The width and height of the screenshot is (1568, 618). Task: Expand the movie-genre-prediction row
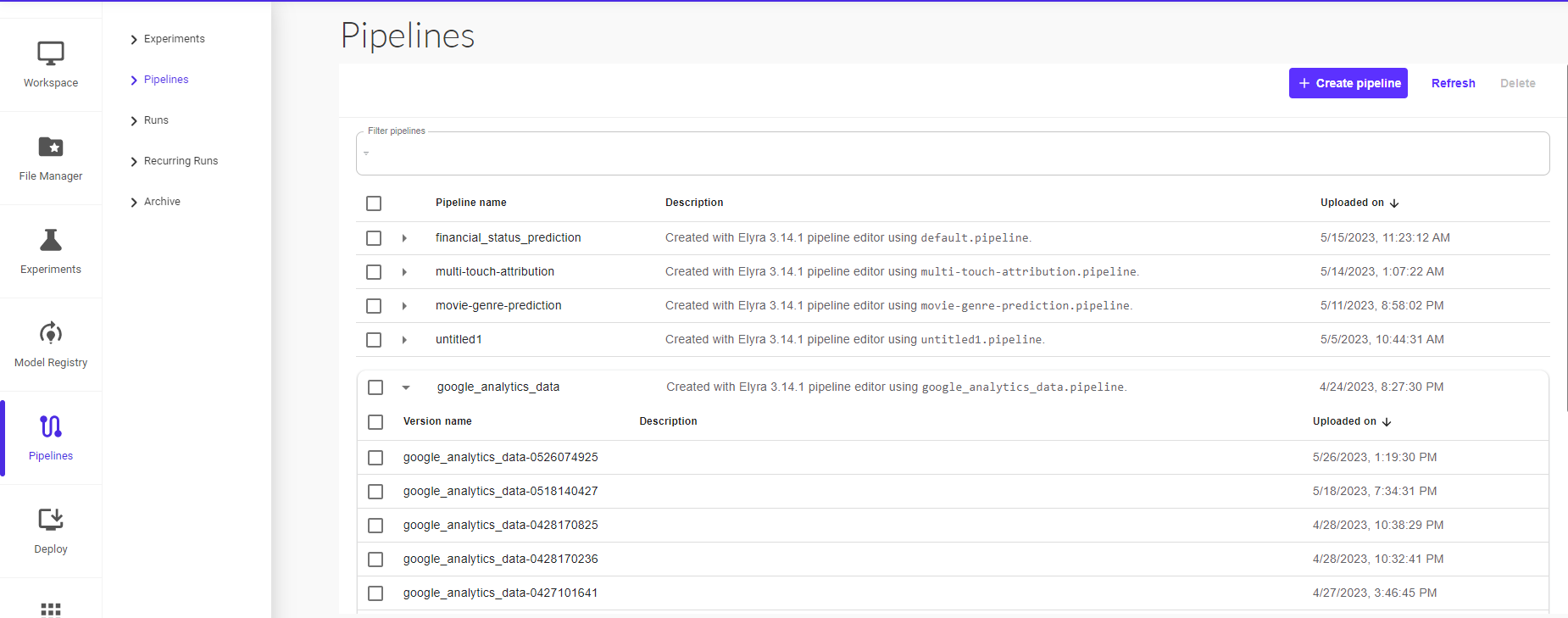click(x=404, y=306)
